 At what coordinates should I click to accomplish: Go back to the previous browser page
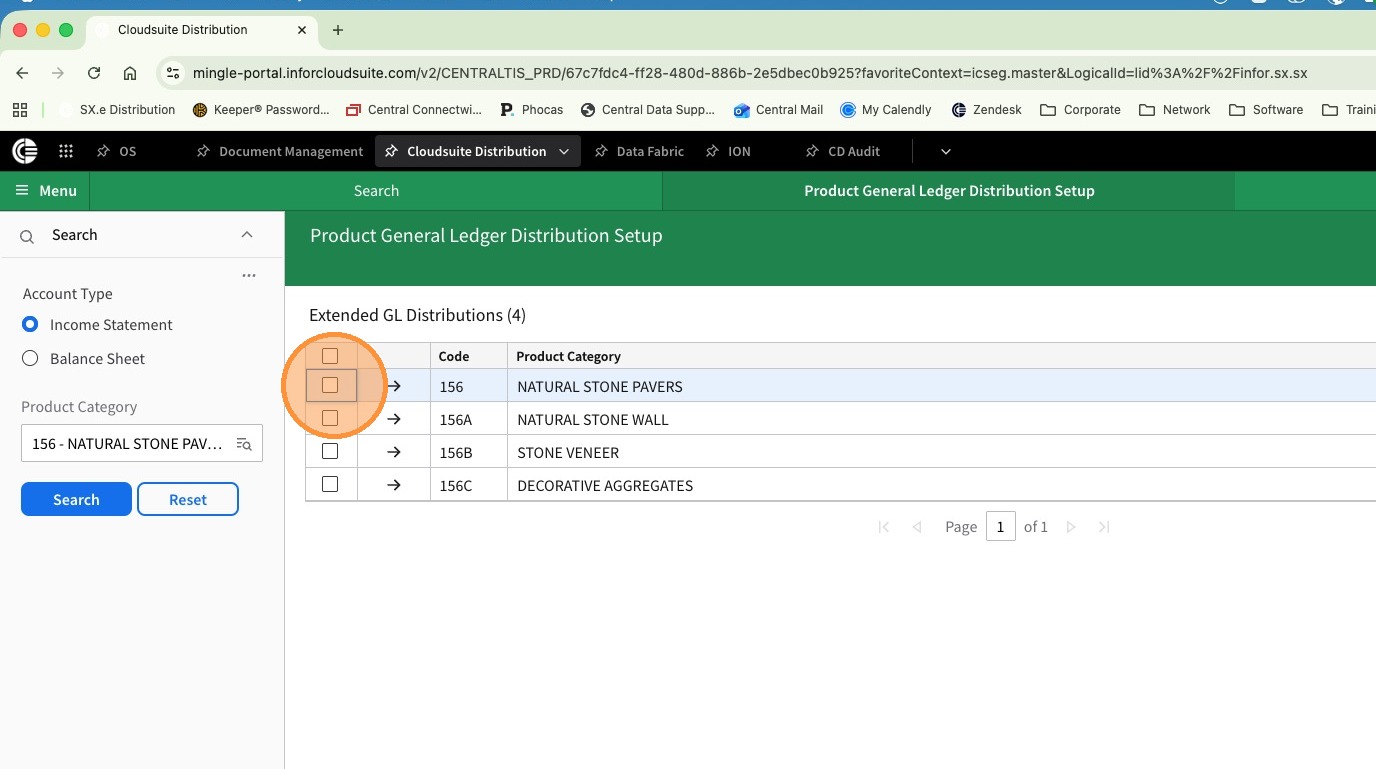(23, 73)
